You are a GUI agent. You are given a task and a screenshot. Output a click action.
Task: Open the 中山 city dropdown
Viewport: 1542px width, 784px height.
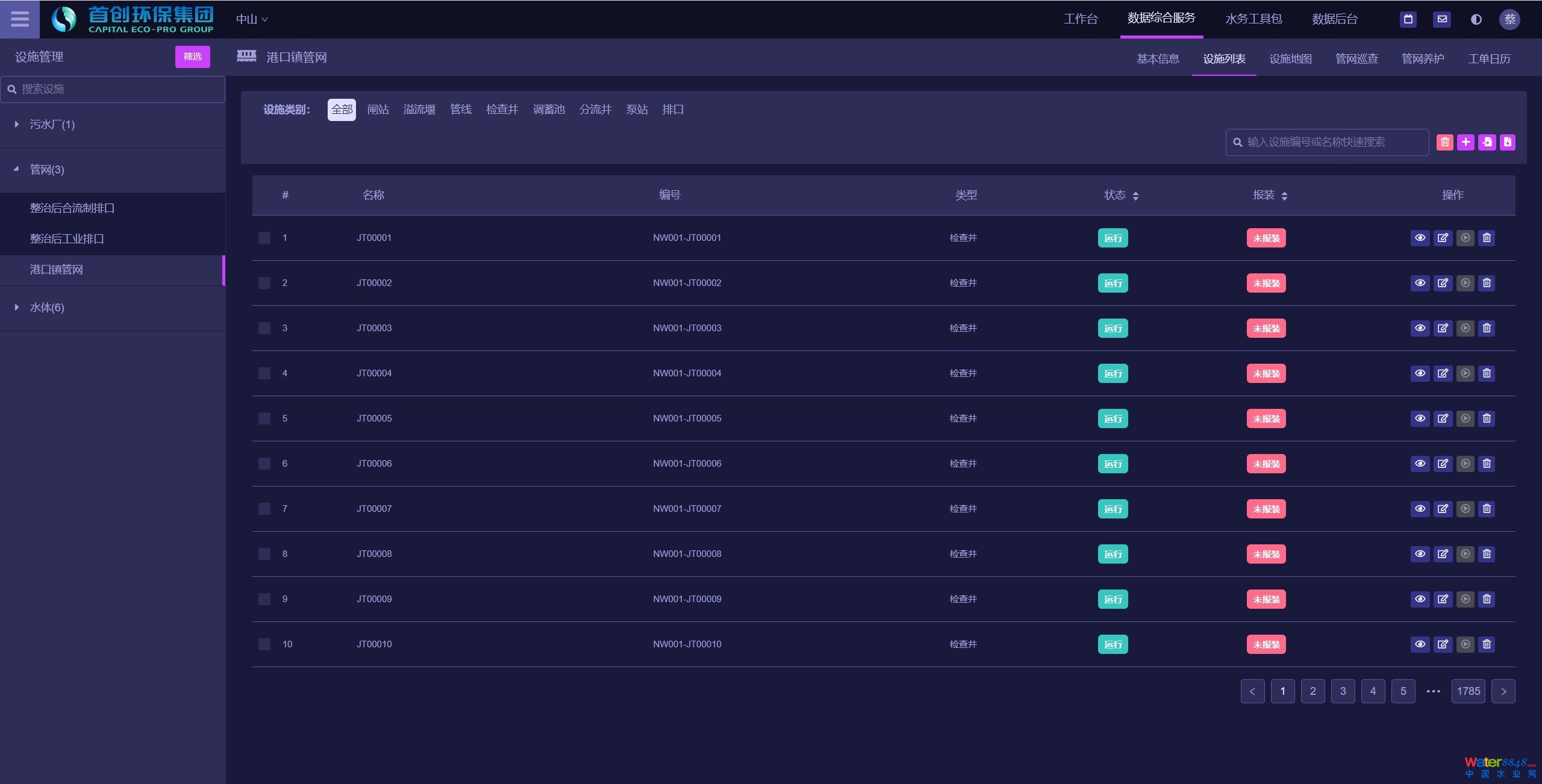(252, 19)
